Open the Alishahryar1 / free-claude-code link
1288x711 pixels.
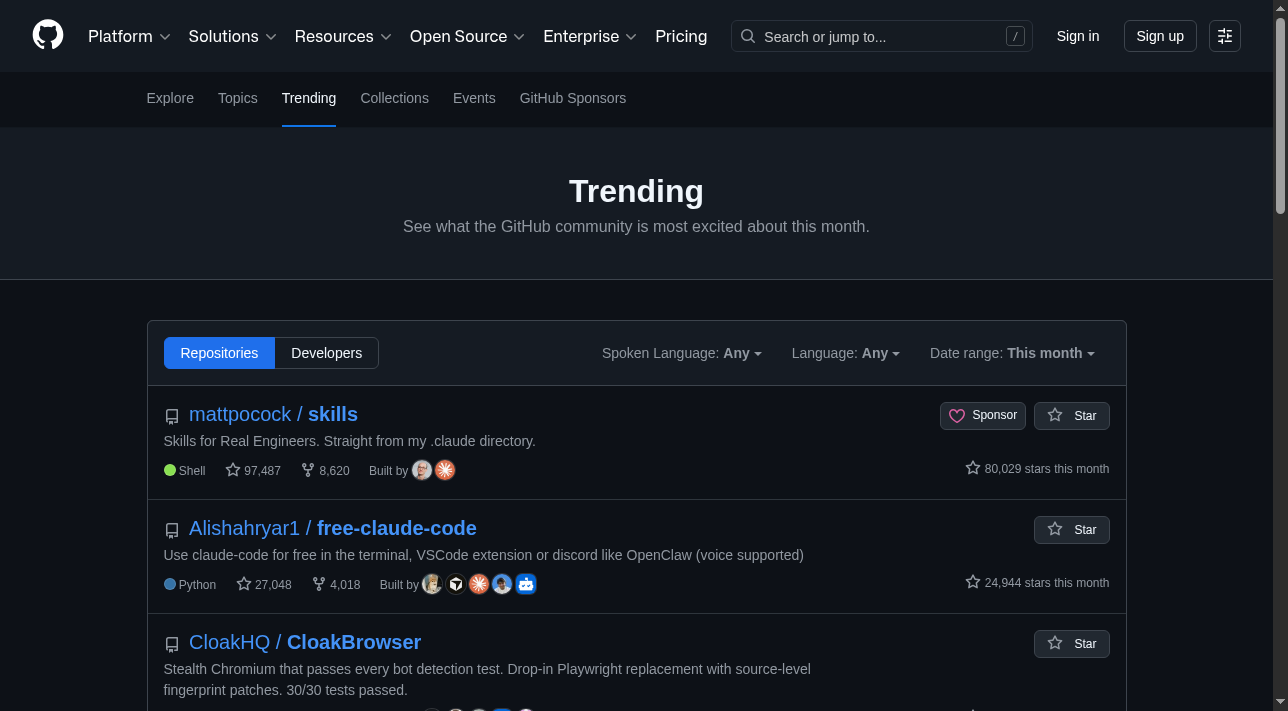point(333,528)
